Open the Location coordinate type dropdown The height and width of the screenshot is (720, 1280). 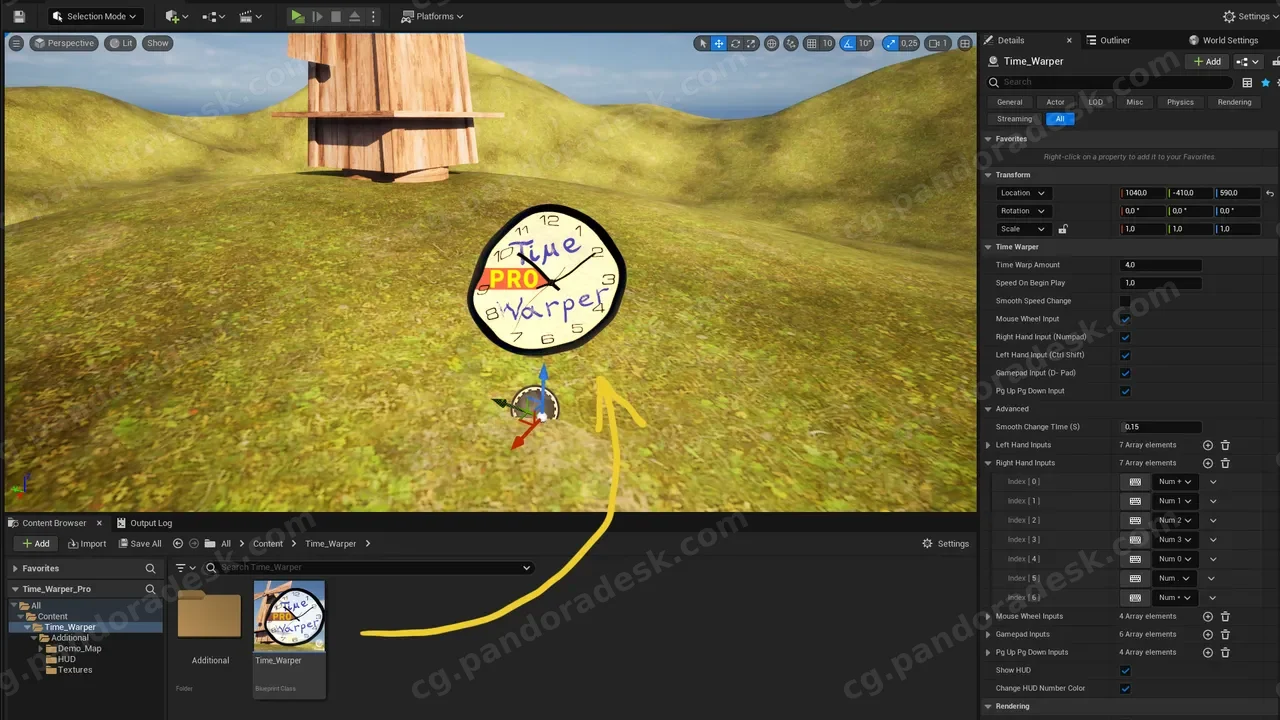pyautogui.click(x=1022, y=193)
